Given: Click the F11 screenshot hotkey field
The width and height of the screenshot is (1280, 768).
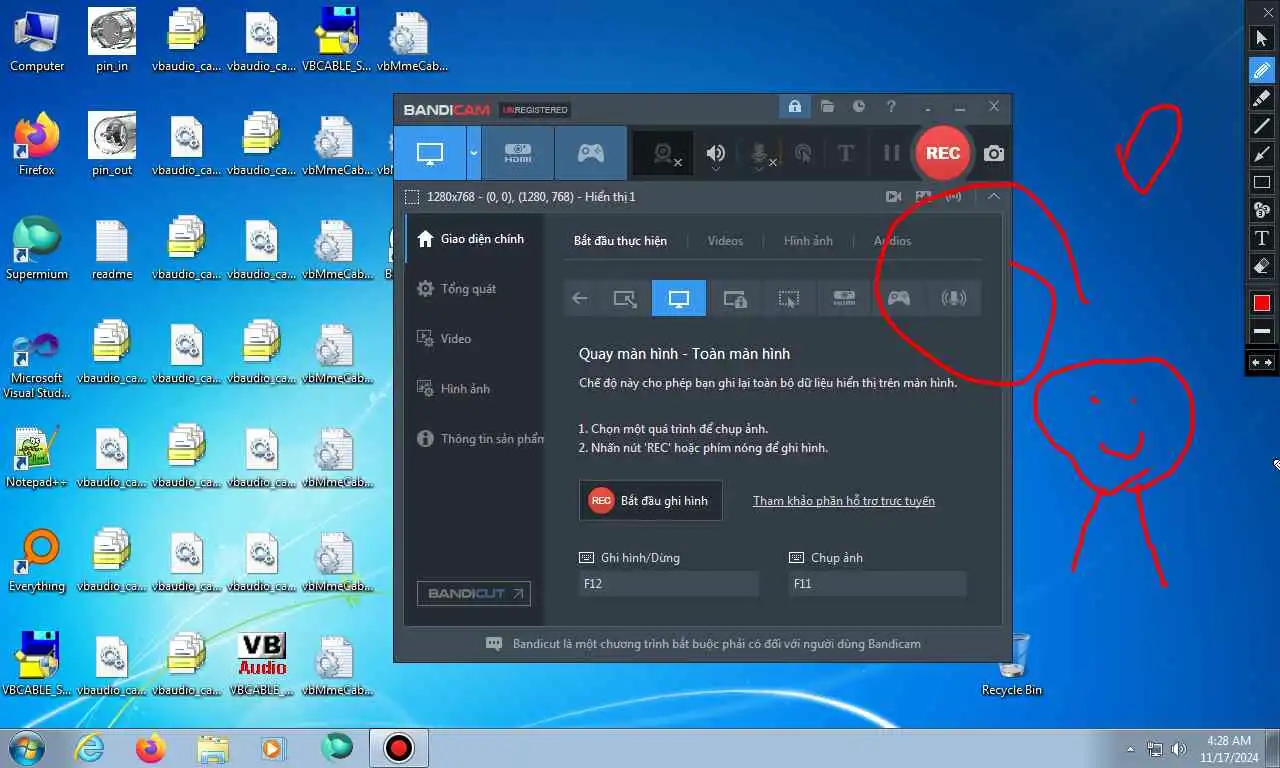Looking at the screenshot, I should pos(877,584).
